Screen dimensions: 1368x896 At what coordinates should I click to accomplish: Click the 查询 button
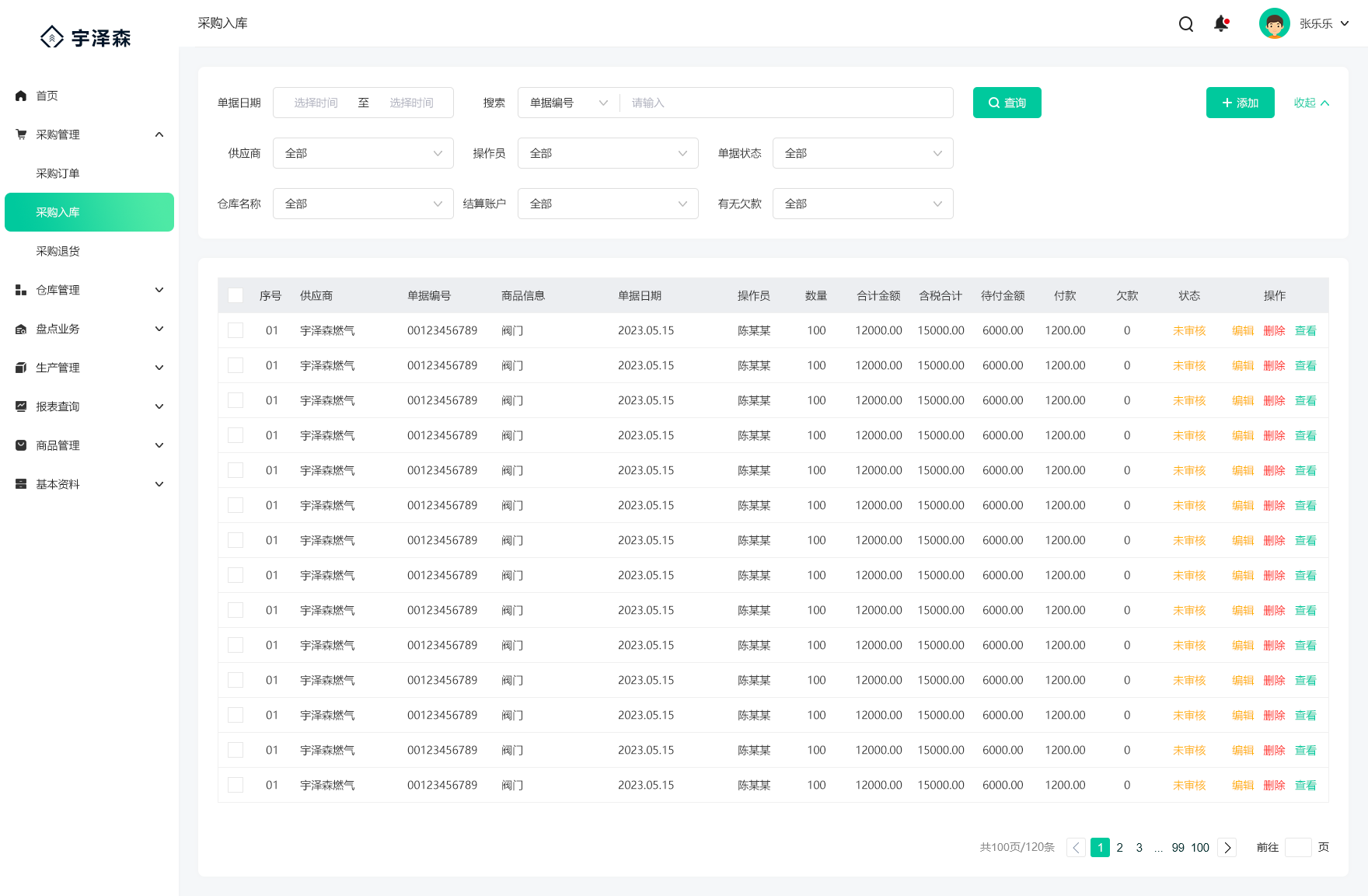(x=1007, y=103)
